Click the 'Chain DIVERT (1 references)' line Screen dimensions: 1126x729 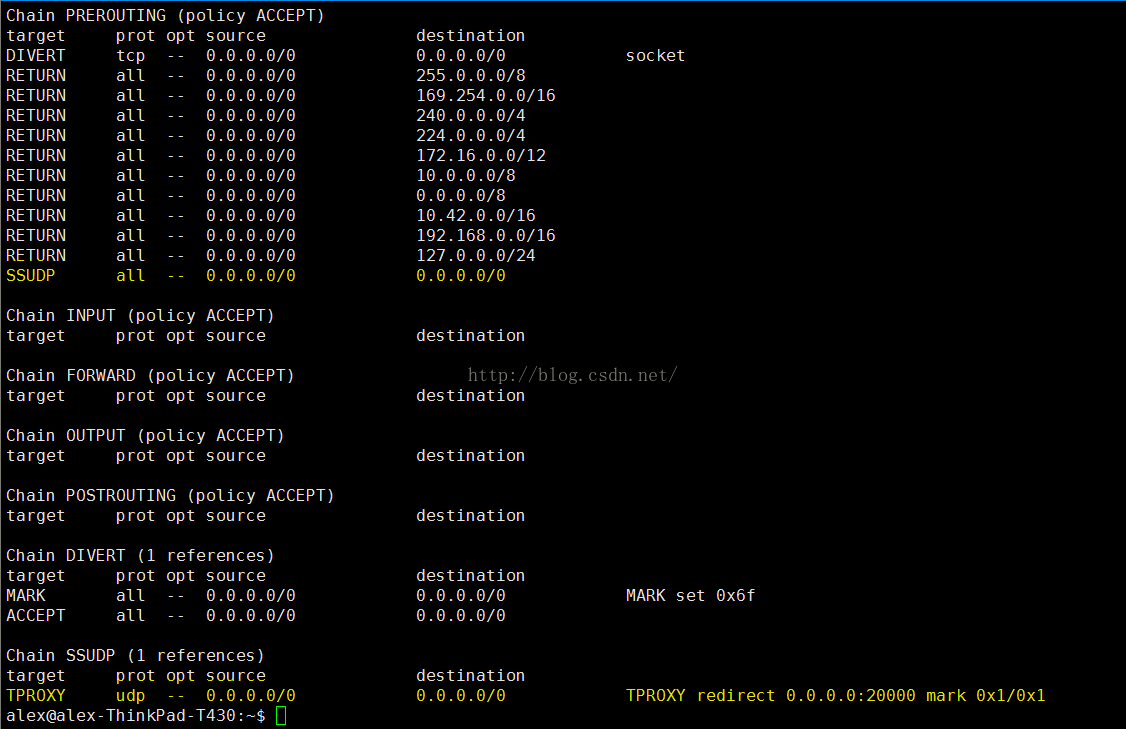click(140, 556)
